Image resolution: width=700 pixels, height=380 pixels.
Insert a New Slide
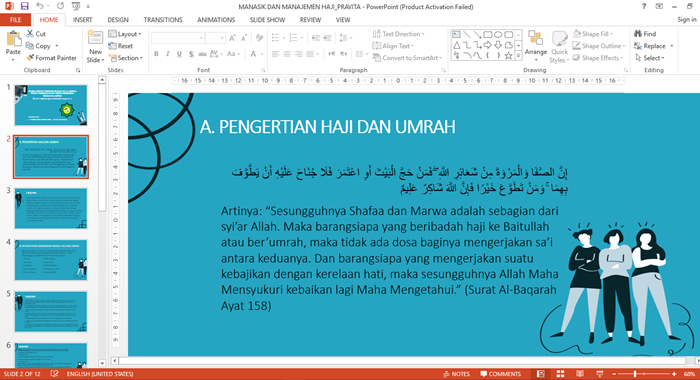(95, 47)
